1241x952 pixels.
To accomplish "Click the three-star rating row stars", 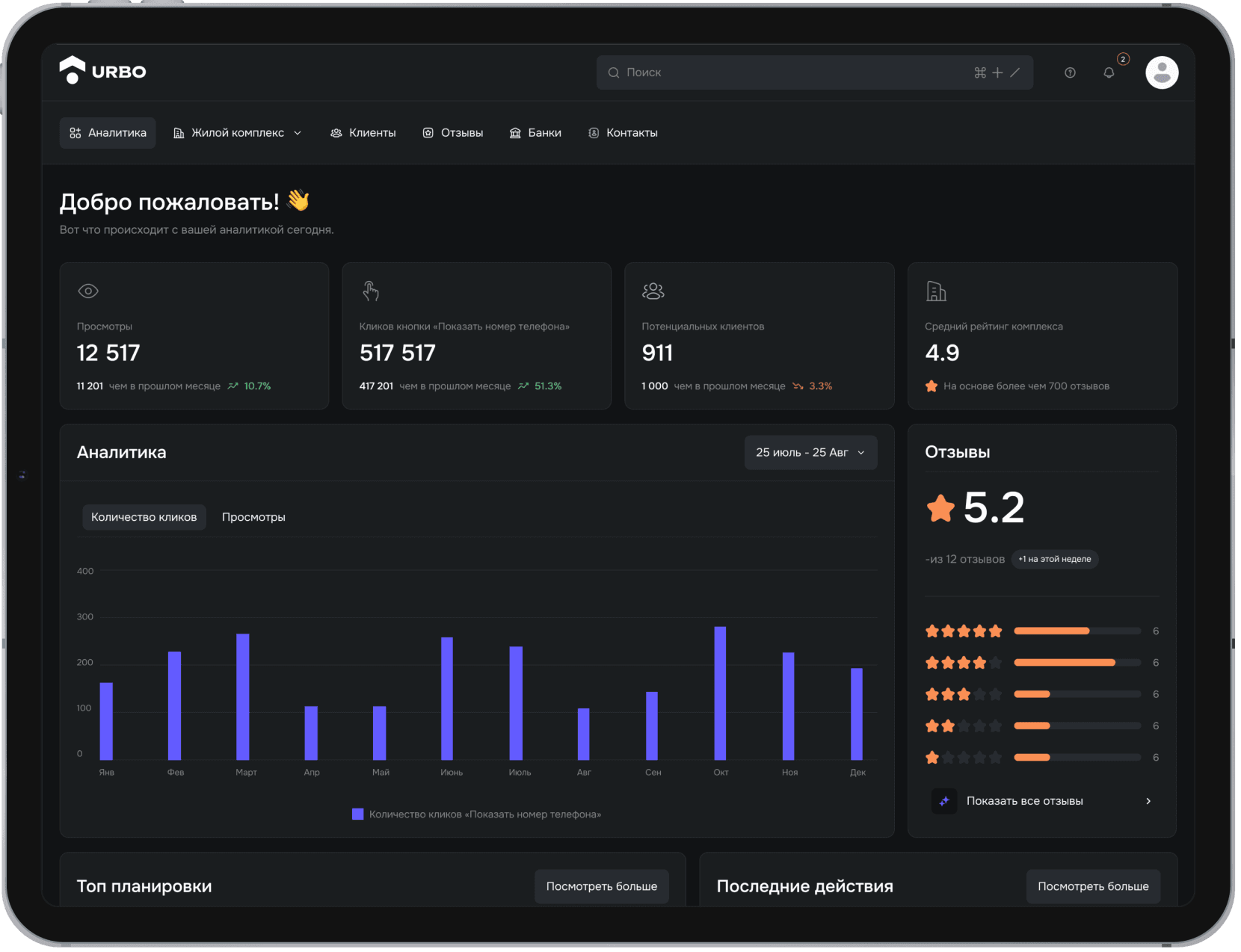I will [964, 694].
